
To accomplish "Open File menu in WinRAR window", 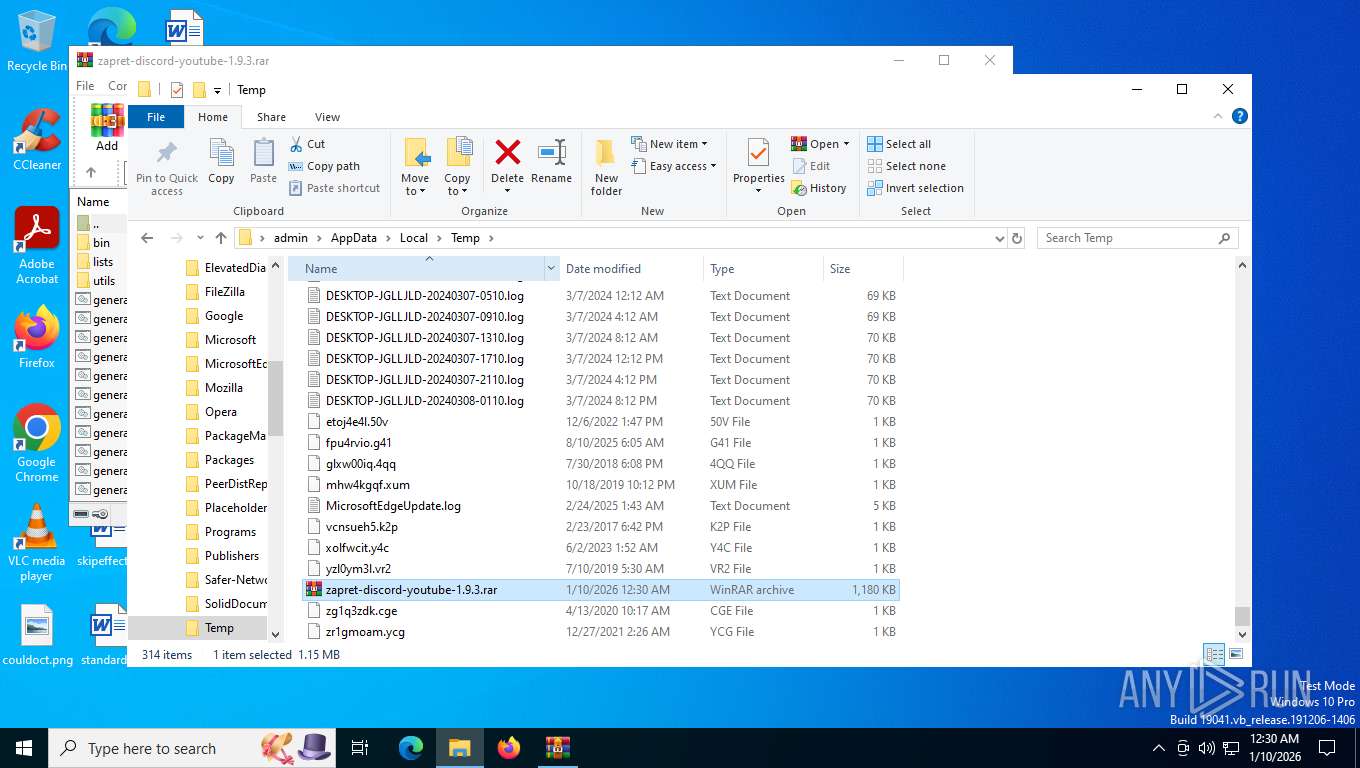I will point(86,86).
